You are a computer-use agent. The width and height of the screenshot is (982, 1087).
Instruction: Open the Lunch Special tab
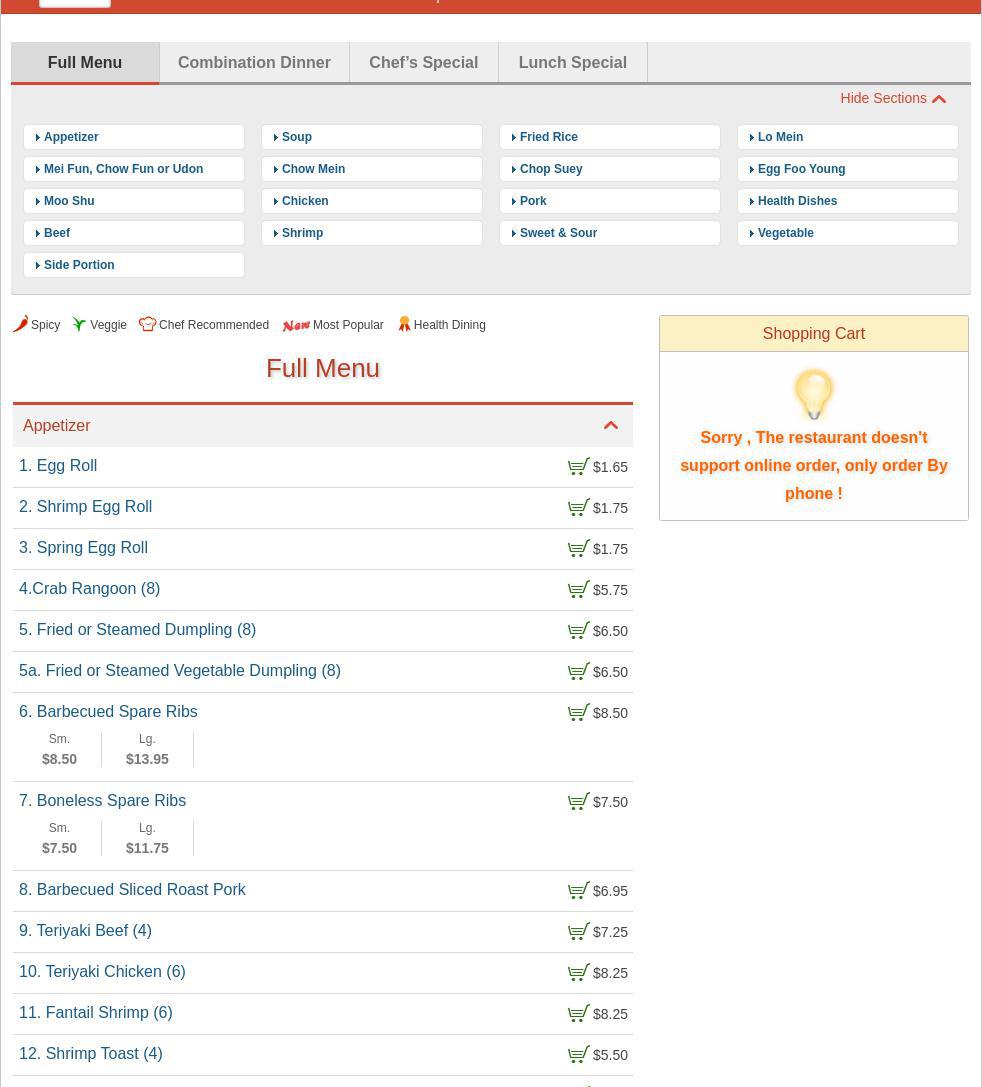[572, 62]
